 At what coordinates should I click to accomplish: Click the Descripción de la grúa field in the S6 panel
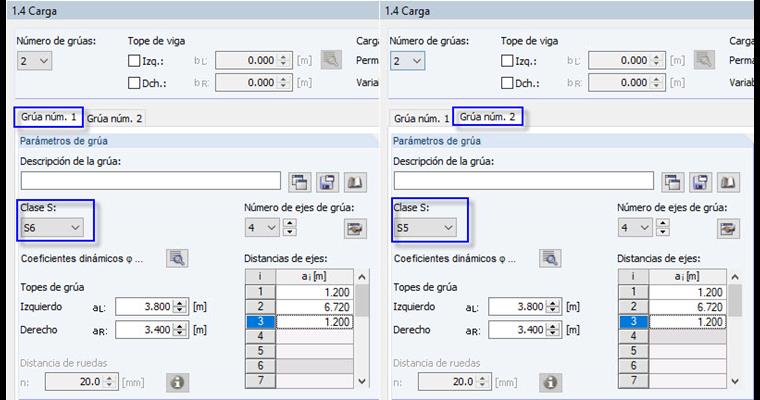(x=150, y=181)
